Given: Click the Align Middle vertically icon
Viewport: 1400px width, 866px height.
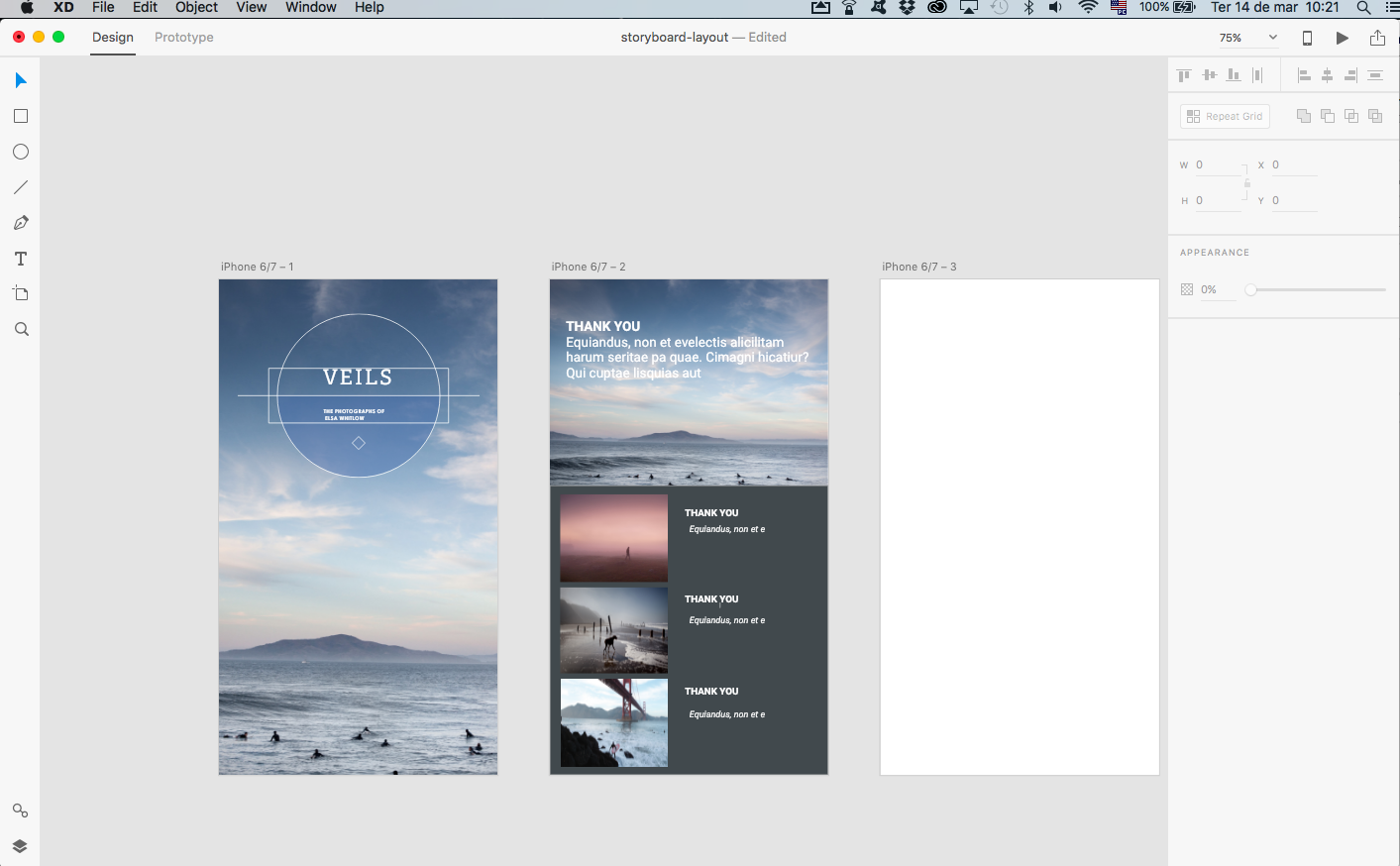Looking at the screenshot, I should (1210, 75).
